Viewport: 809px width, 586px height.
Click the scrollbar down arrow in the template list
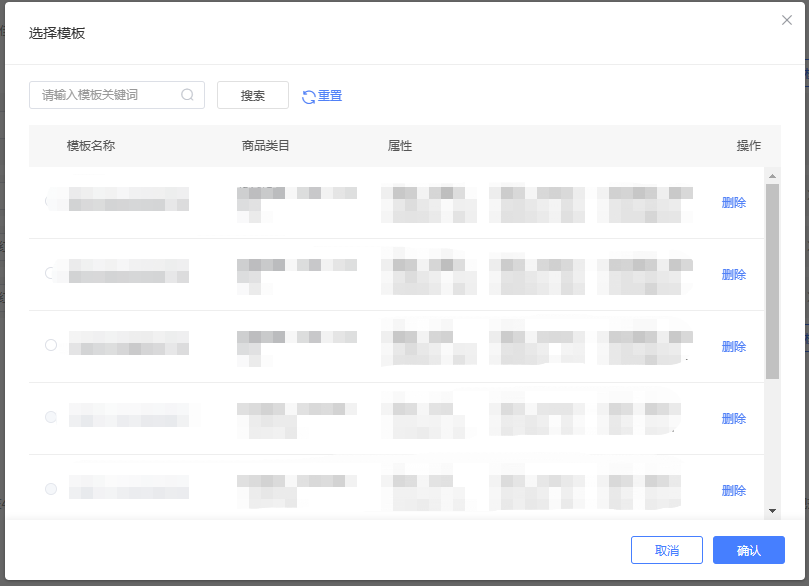[772, 510]
